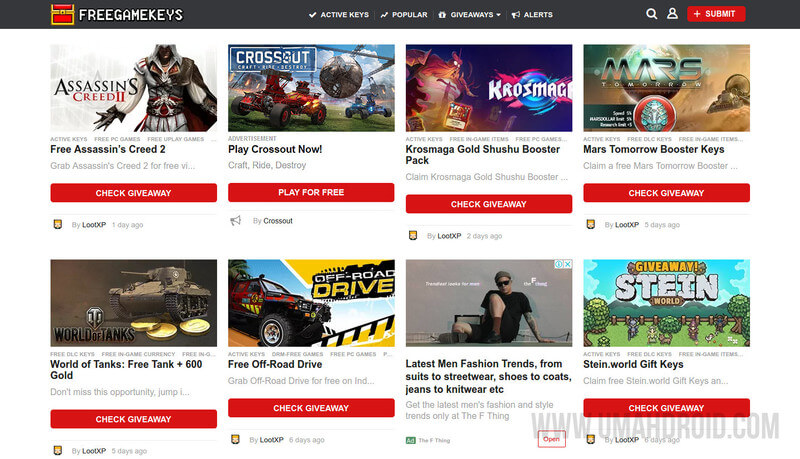The width and height of the screenshot is (800, 459).
Task: Click DRM-FREE GAMES tag above Off-Road Drive
Action: point(297,354)
